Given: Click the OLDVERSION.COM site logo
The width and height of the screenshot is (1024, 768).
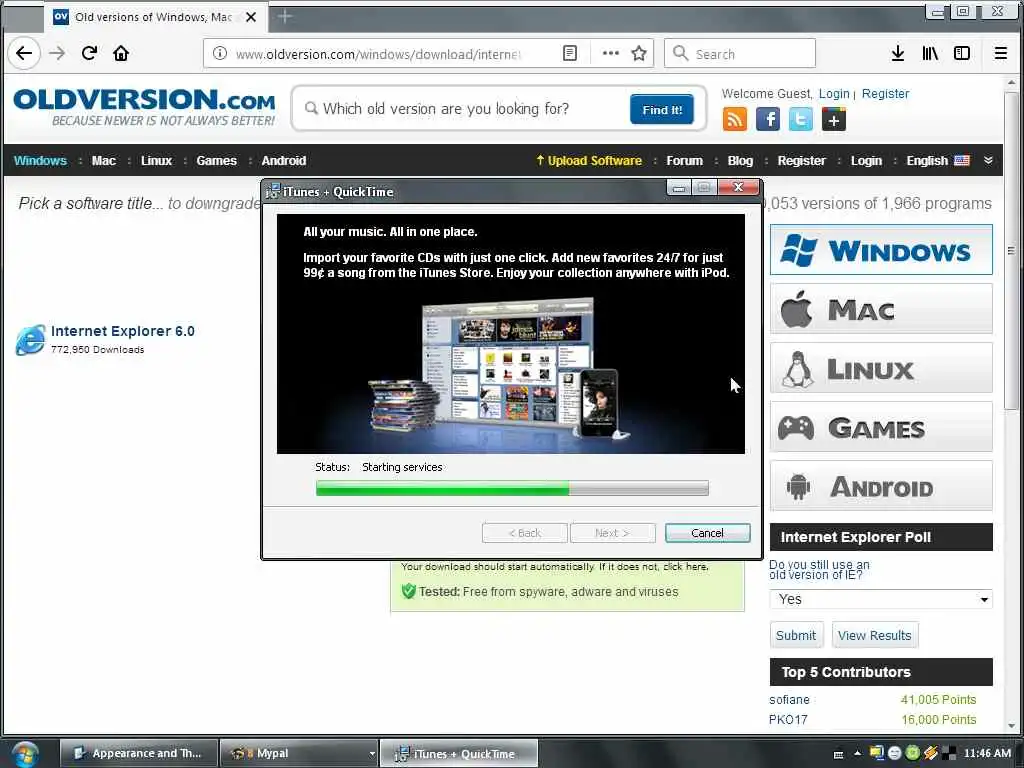Looking at the screenshot, I should point(144,108).
